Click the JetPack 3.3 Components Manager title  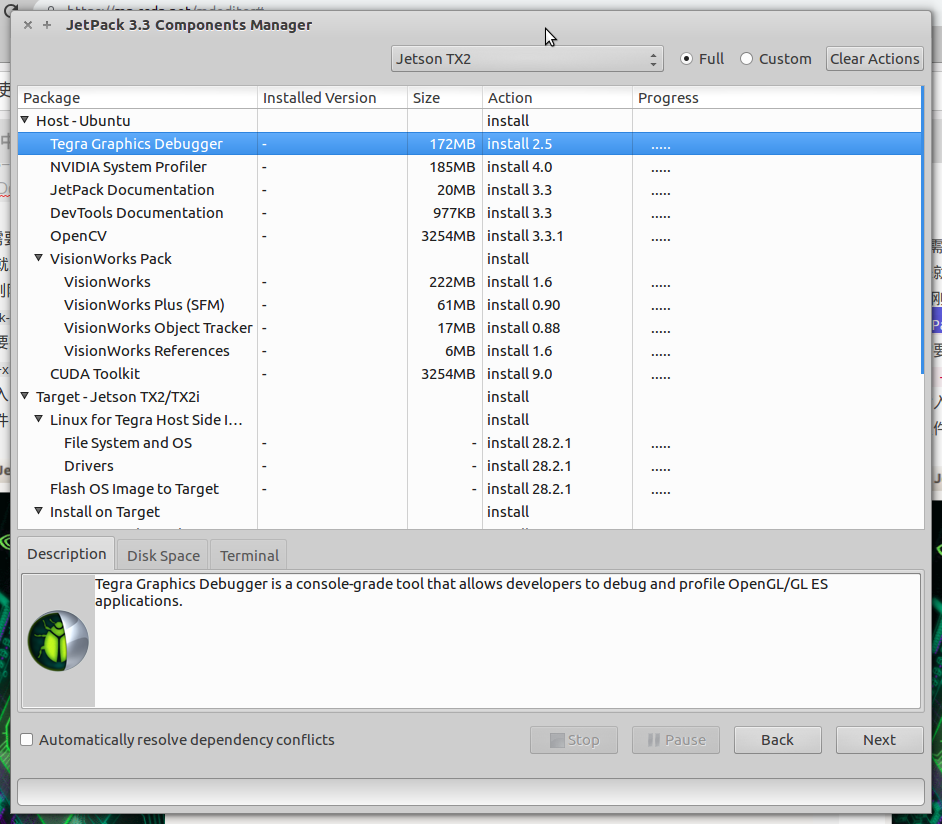point(189,25)
